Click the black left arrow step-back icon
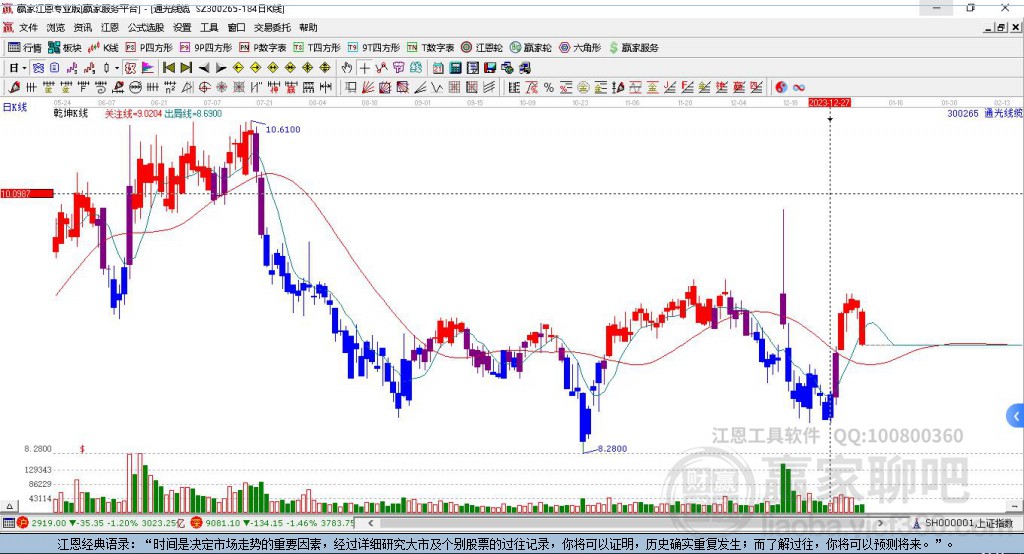 click(204, 68)
